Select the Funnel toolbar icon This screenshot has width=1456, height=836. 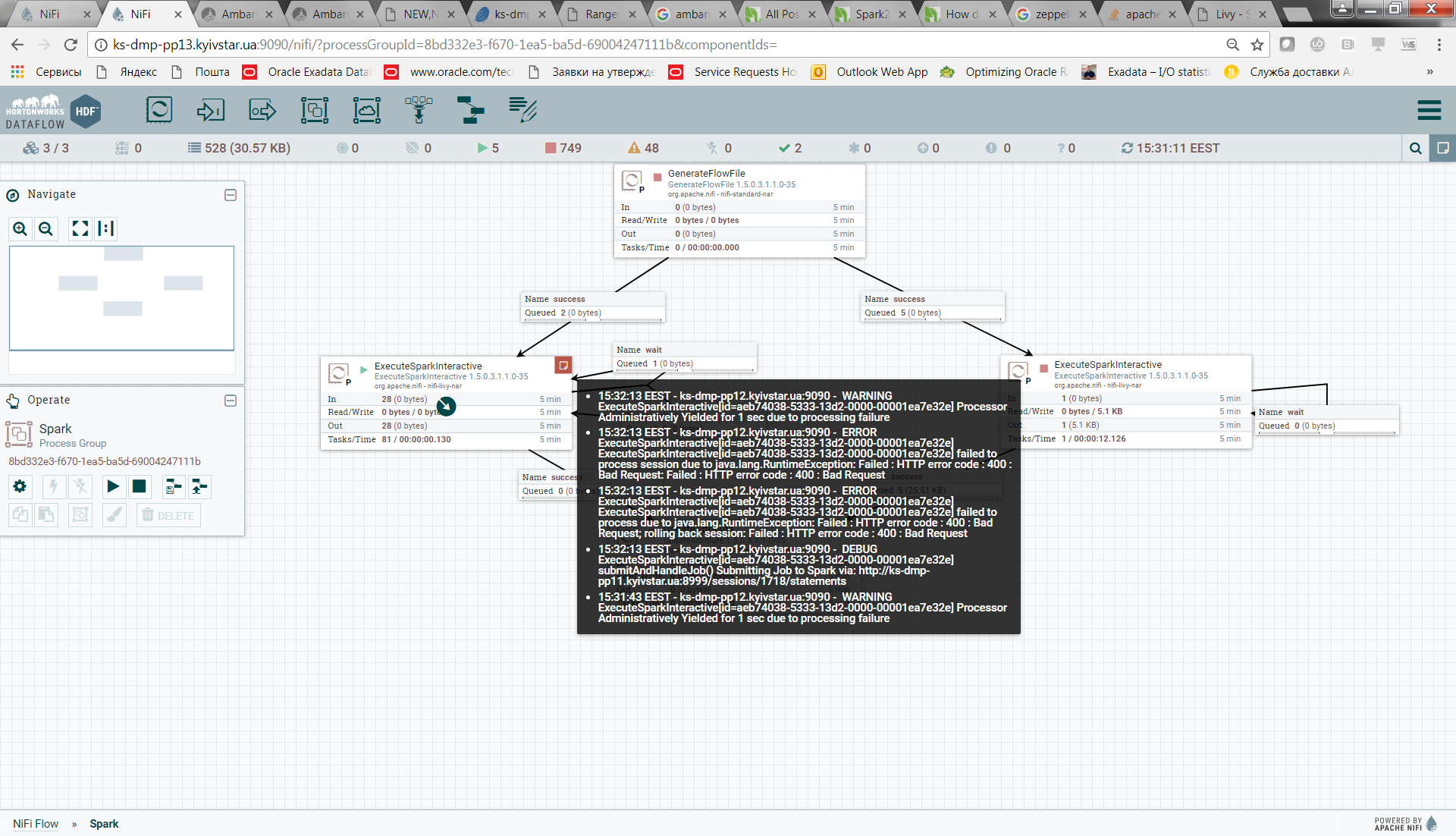pyautogui.click(x=419, y=111)
